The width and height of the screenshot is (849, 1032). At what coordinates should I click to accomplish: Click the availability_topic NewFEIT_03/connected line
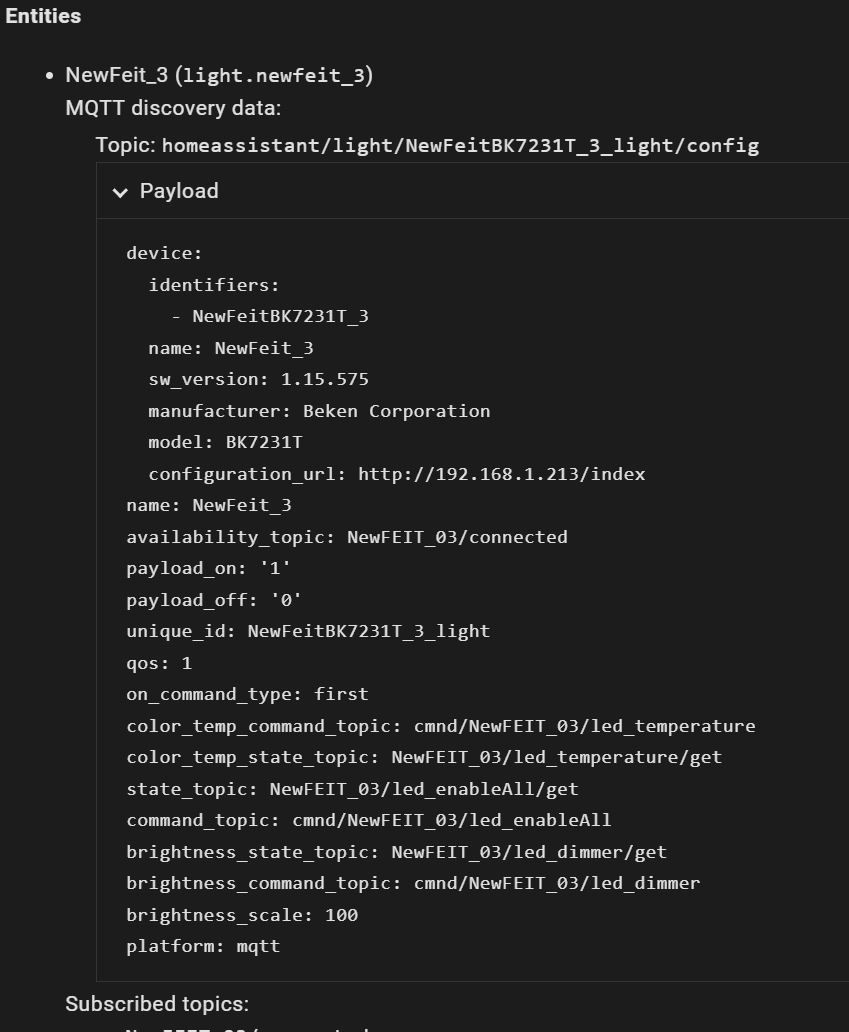pos(346,537)
